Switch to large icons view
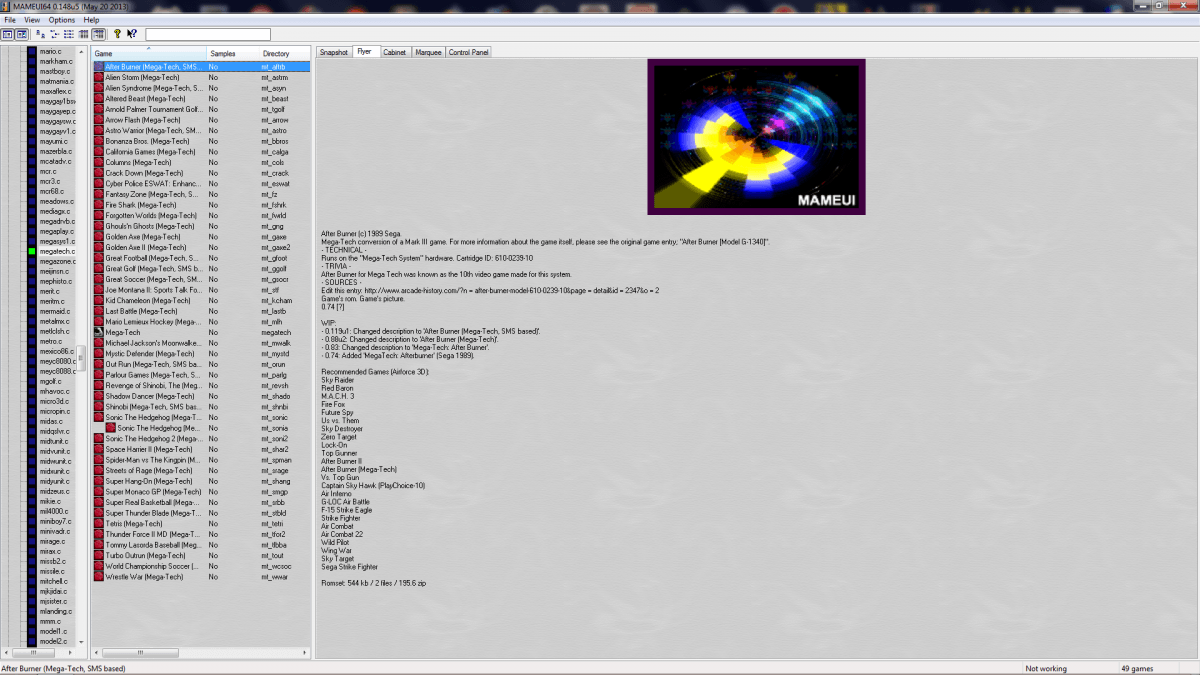 (x=40, y=34)
